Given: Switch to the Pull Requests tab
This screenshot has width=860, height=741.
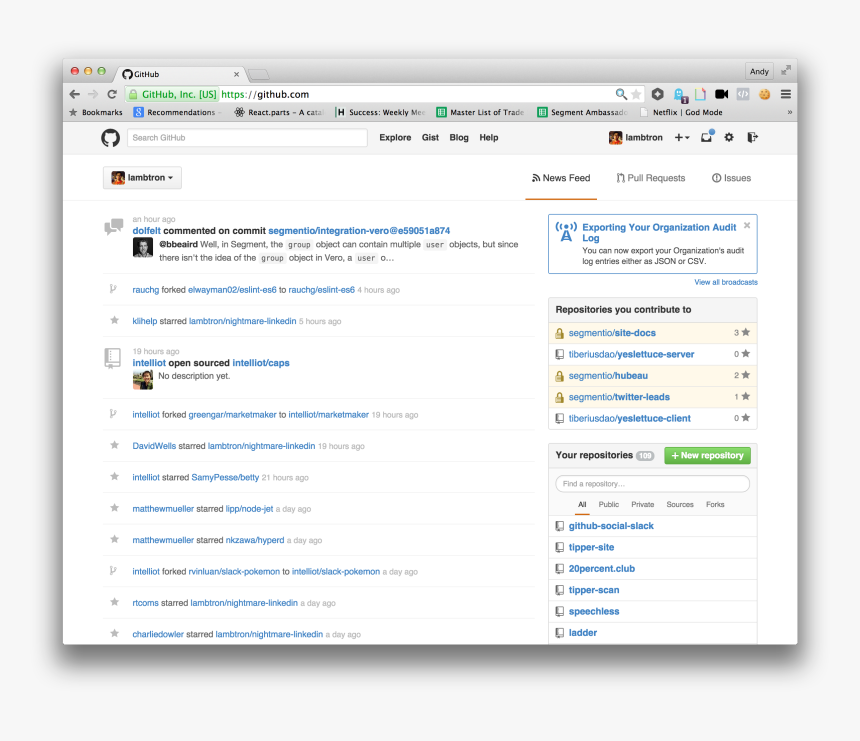Looking at the screenshot, I should 650,178.
